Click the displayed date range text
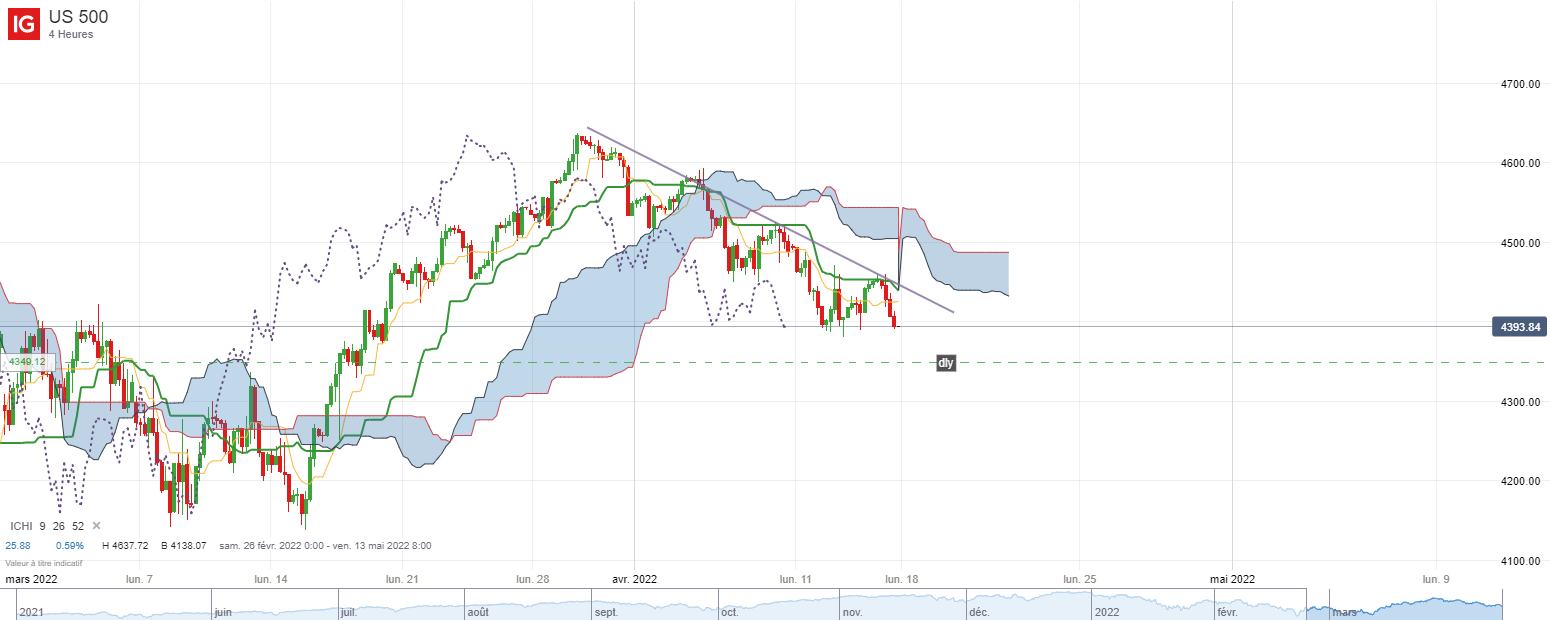 coord(323,545)
